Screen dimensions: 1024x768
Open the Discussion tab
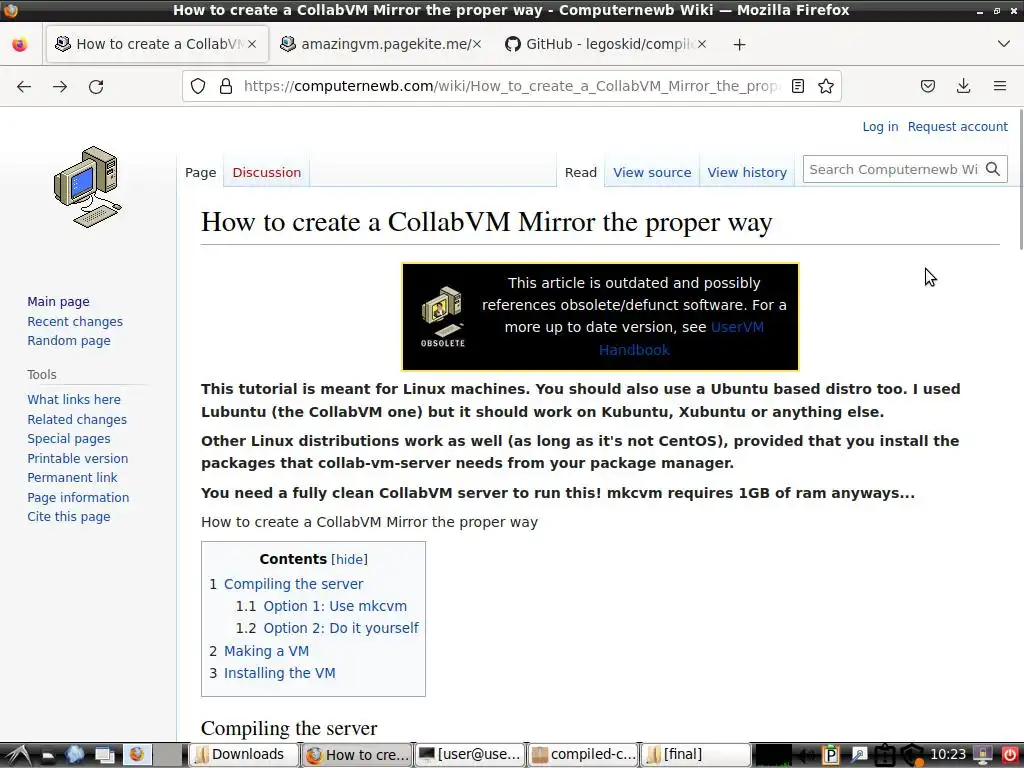pyautogui.click(x=266, y=172)
